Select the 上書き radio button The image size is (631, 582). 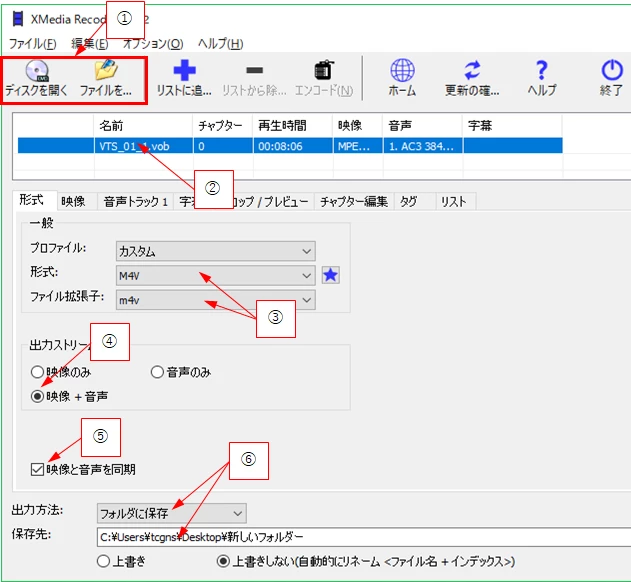click(103, 561)
